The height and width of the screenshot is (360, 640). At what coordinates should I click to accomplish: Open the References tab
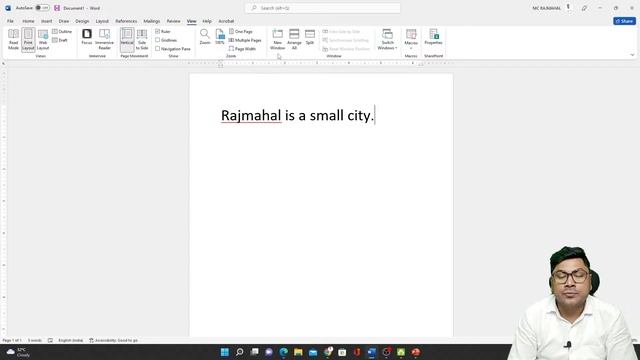pyautogui.click(x=126, y=21)
